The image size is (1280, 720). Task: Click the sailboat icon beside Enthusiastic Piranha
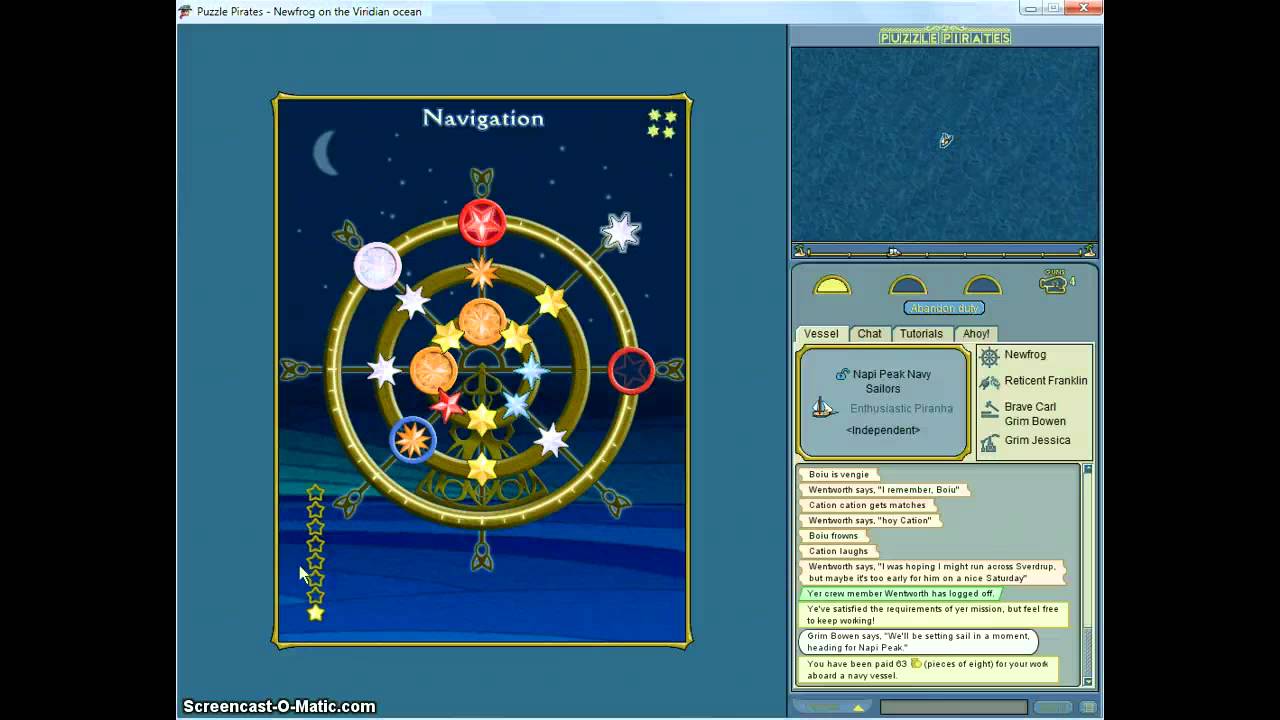point(824,408)
